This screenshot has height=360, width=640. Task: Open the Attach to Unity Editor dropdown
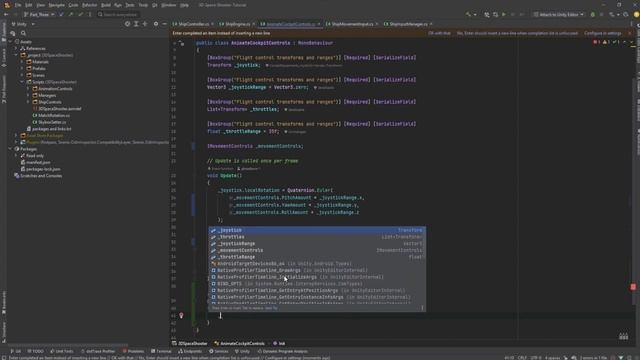click(x=558, y=14)
